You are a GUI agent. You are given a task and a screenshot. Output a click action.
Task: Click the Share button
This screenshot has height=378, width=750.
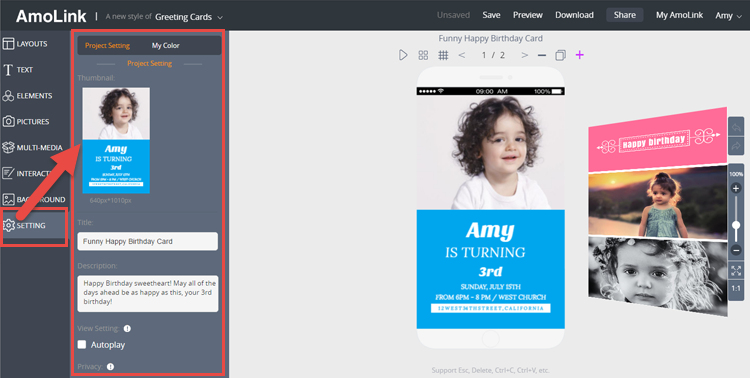[625, 15]
